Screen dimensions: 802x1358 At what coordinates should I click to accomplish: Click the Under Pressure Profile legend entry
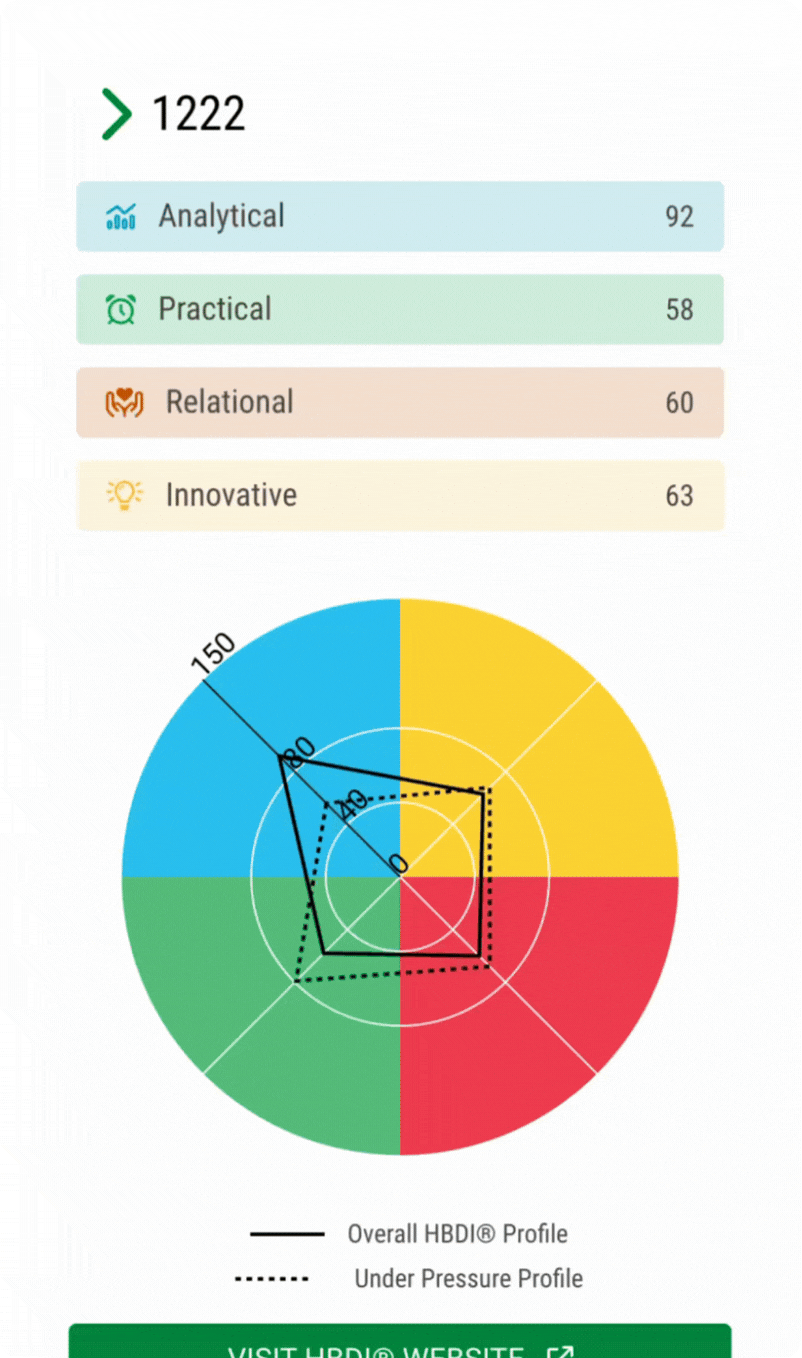point(468,1278)
